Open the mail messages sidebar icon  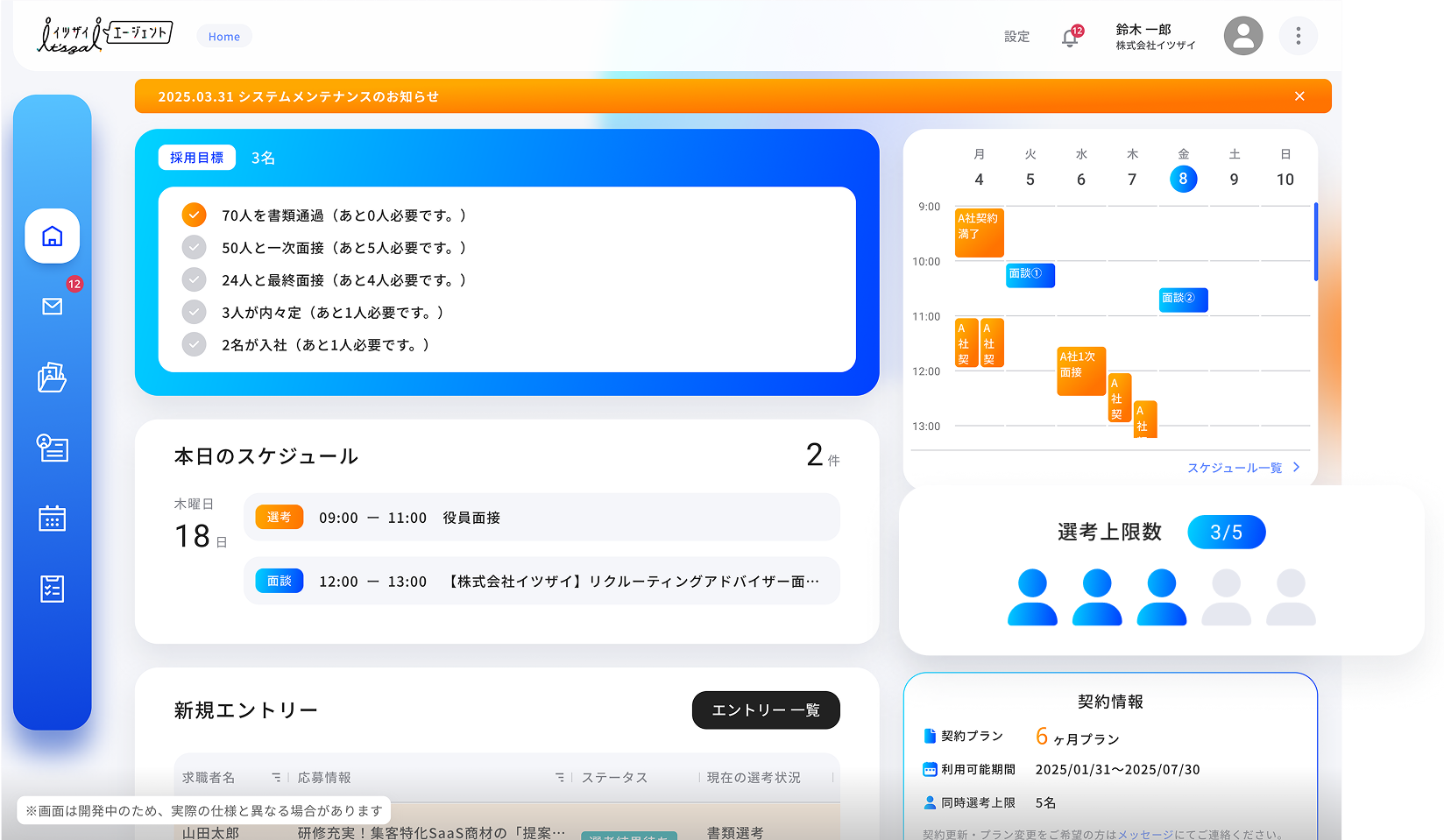pyautogui.click(x=53, y=307)
